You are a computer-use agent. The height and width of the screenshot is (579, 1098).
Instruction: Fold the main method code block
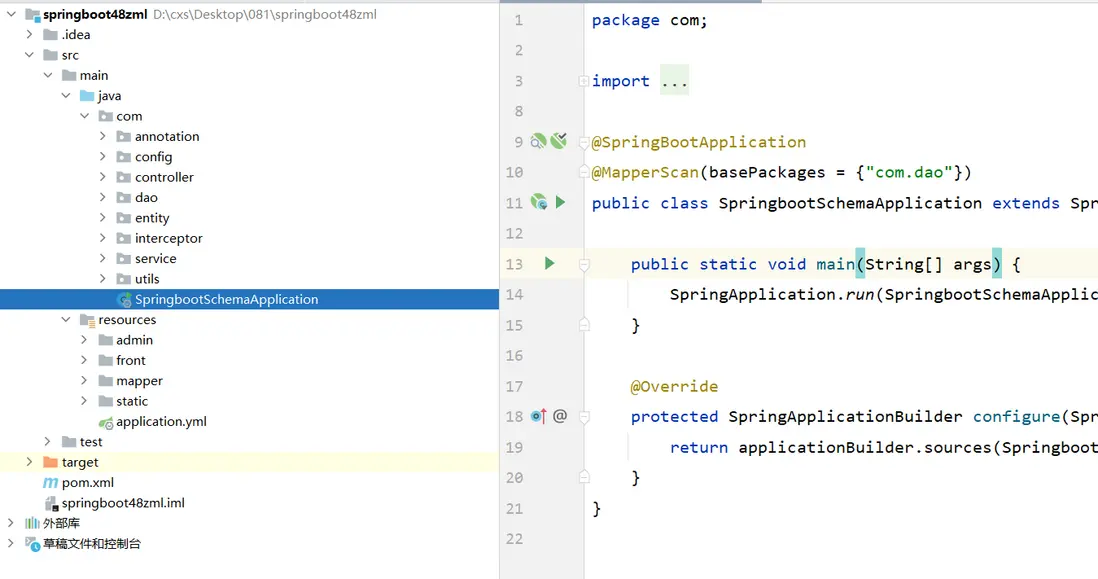pyautogui.click(x=584, y=265)
